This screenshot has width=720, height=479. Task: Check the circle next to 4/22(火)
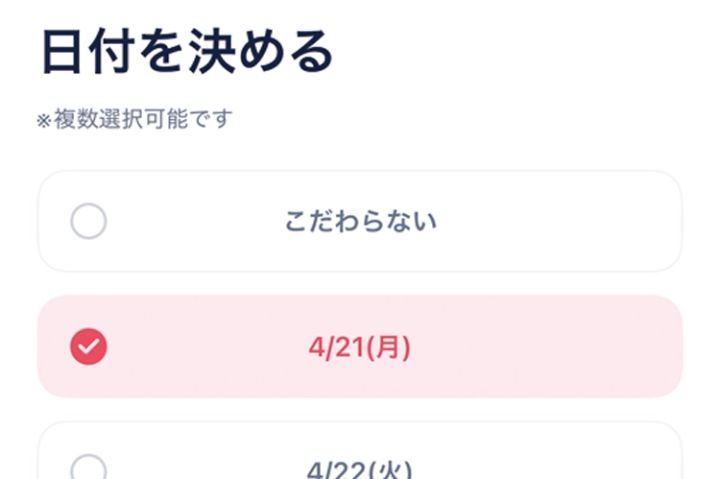(89, 468)
